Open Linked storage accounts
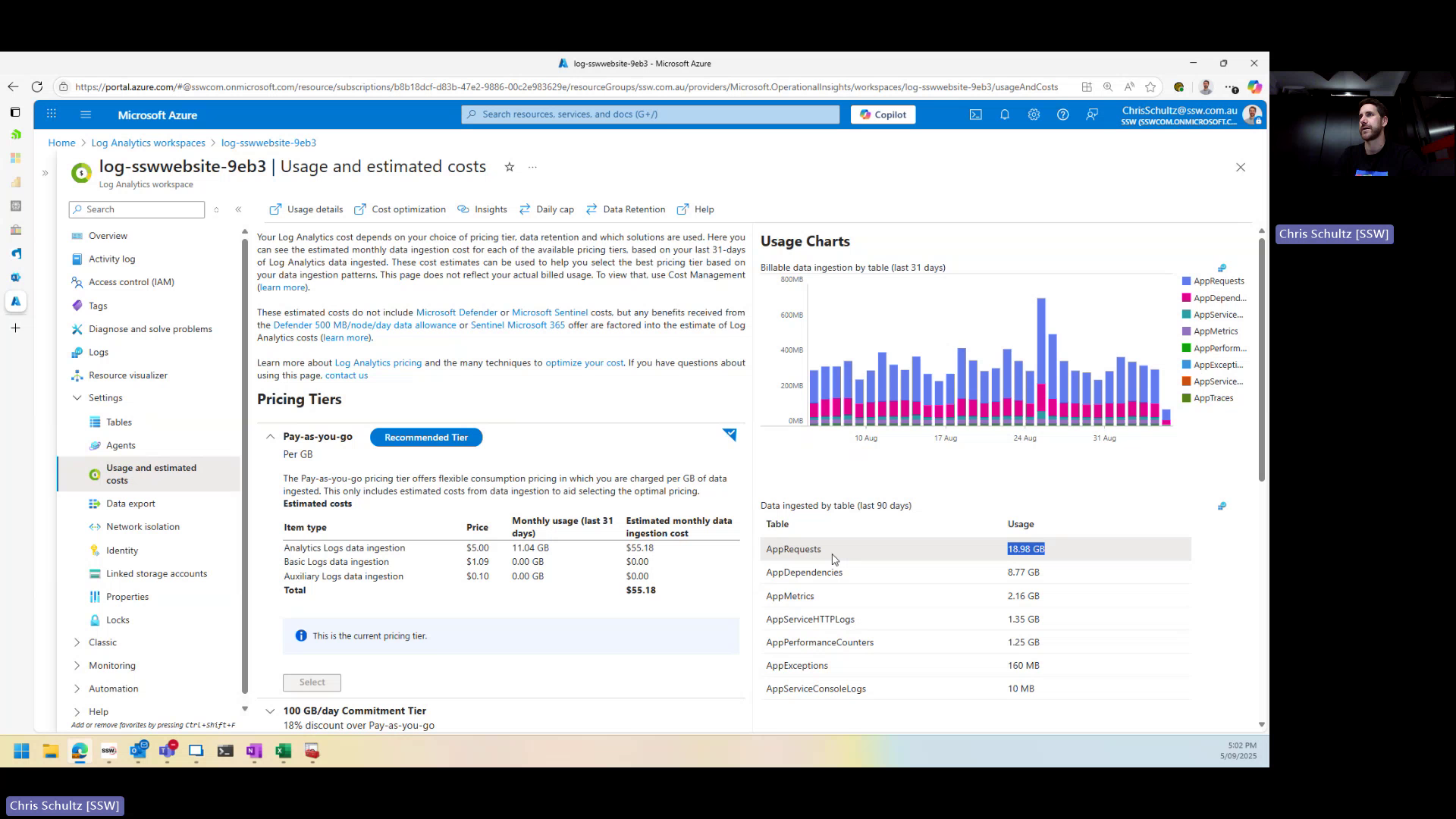The image size is (1456, 819). coord(156,573)
